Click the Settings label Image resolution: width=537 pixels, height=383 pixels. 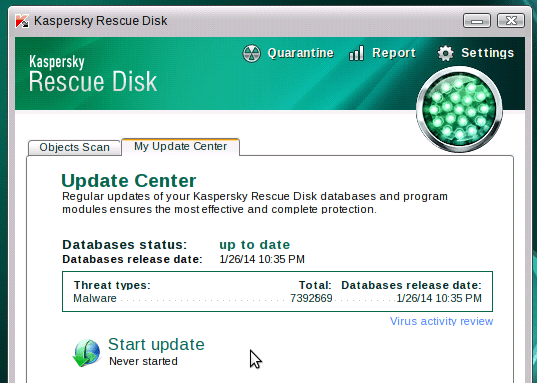pos(487,53)
